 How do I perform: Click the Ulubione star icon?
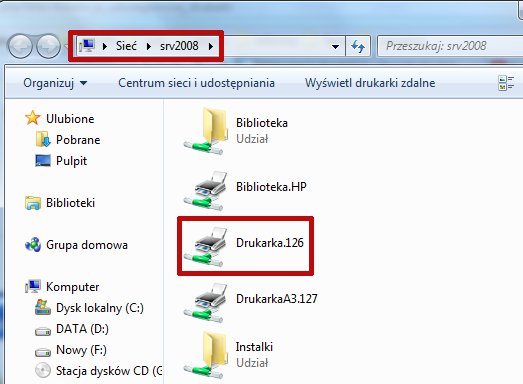coord(33,118)
